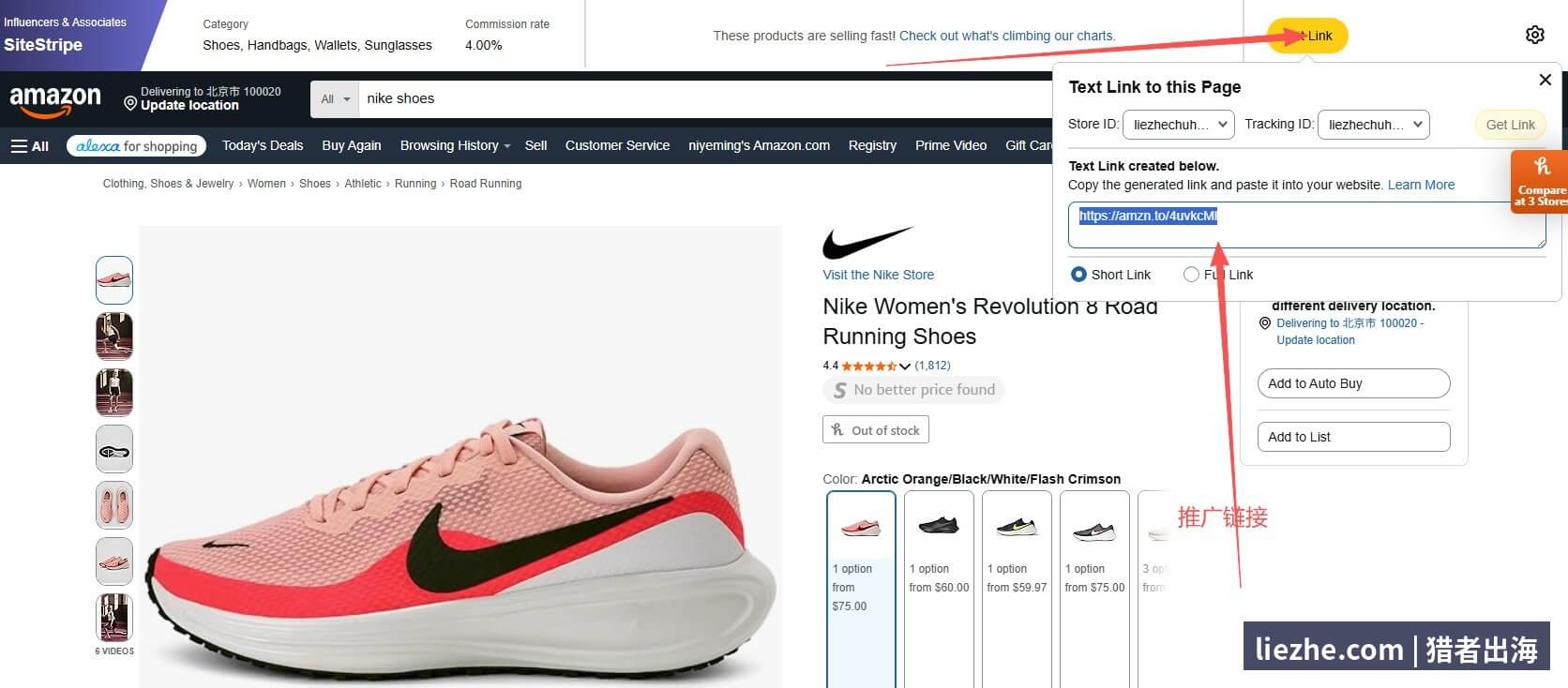Click the Amazon logo
Viewport: 1568px width, 688px height.
click(x=55, y=100)
